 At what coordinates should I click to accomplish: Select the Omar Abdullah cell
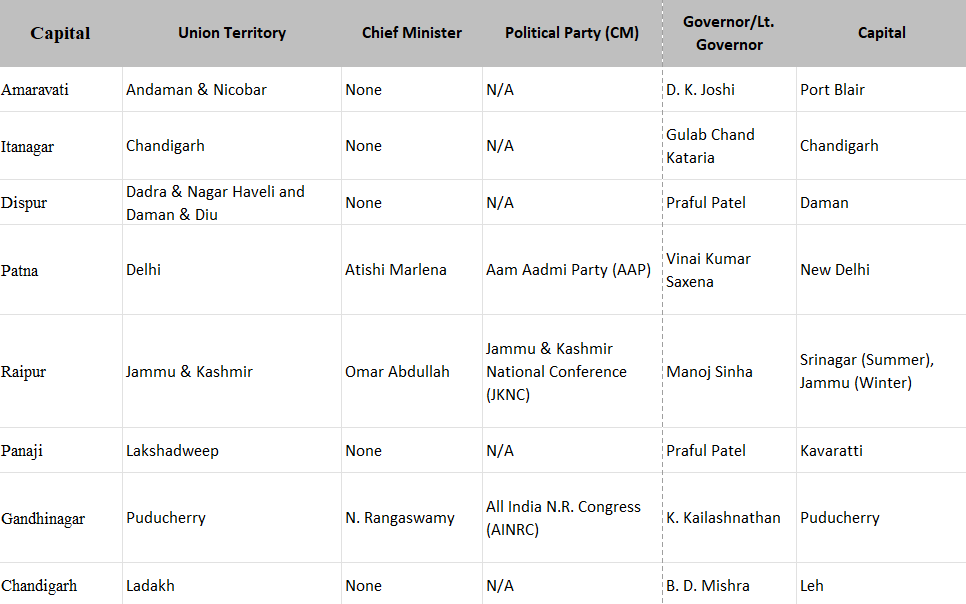(x=397, y=372)
